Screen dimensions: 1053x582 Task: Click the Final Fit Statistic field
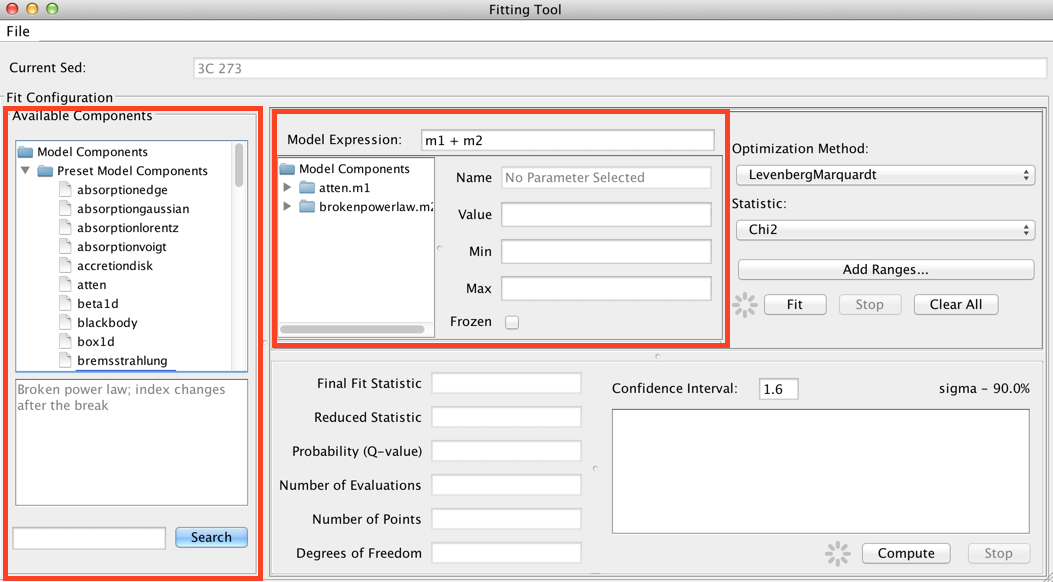[x=506, y=383]
